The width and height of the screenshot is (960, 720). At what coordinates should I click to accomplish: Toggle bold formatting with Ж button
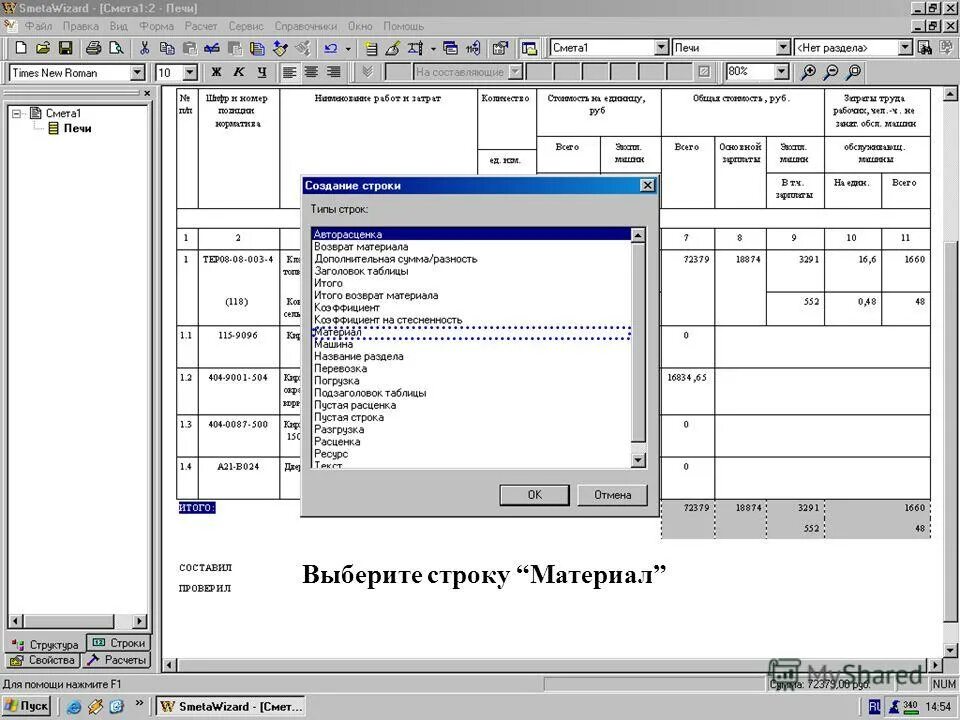point(216,71)
